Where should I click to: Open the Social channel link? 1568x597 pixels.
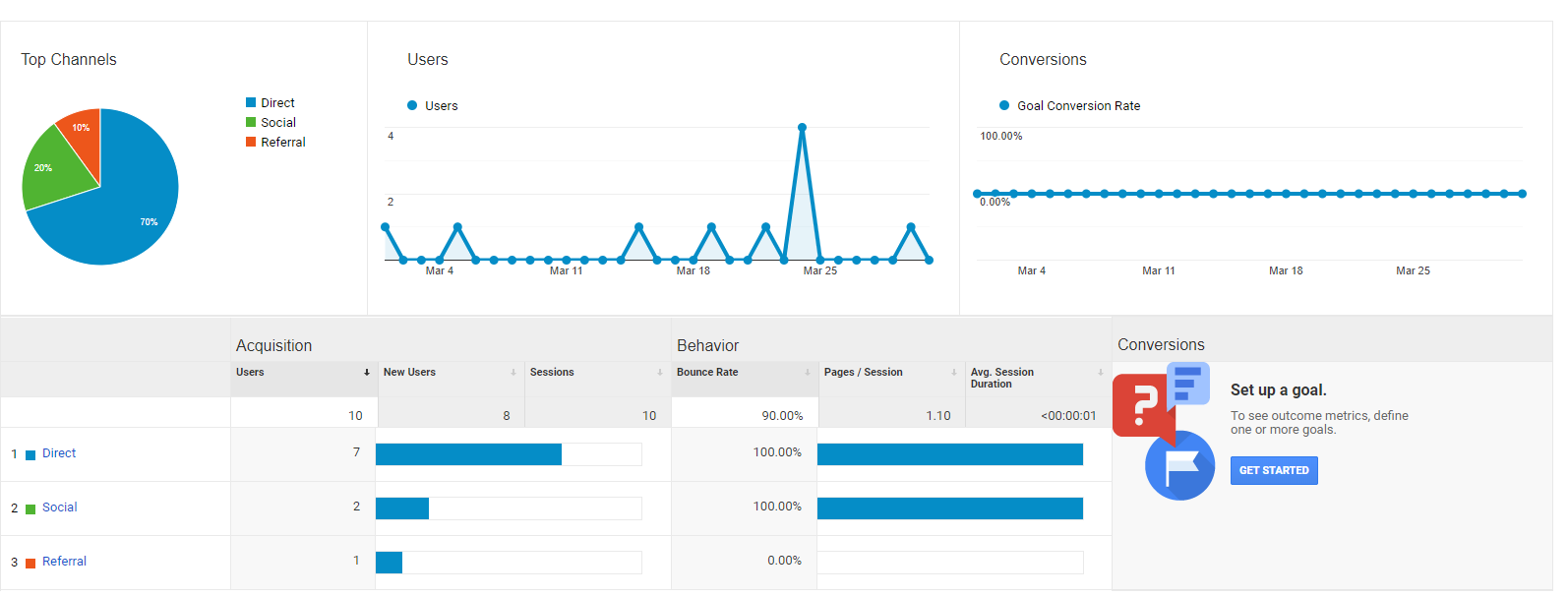click(x=60, y=507)
